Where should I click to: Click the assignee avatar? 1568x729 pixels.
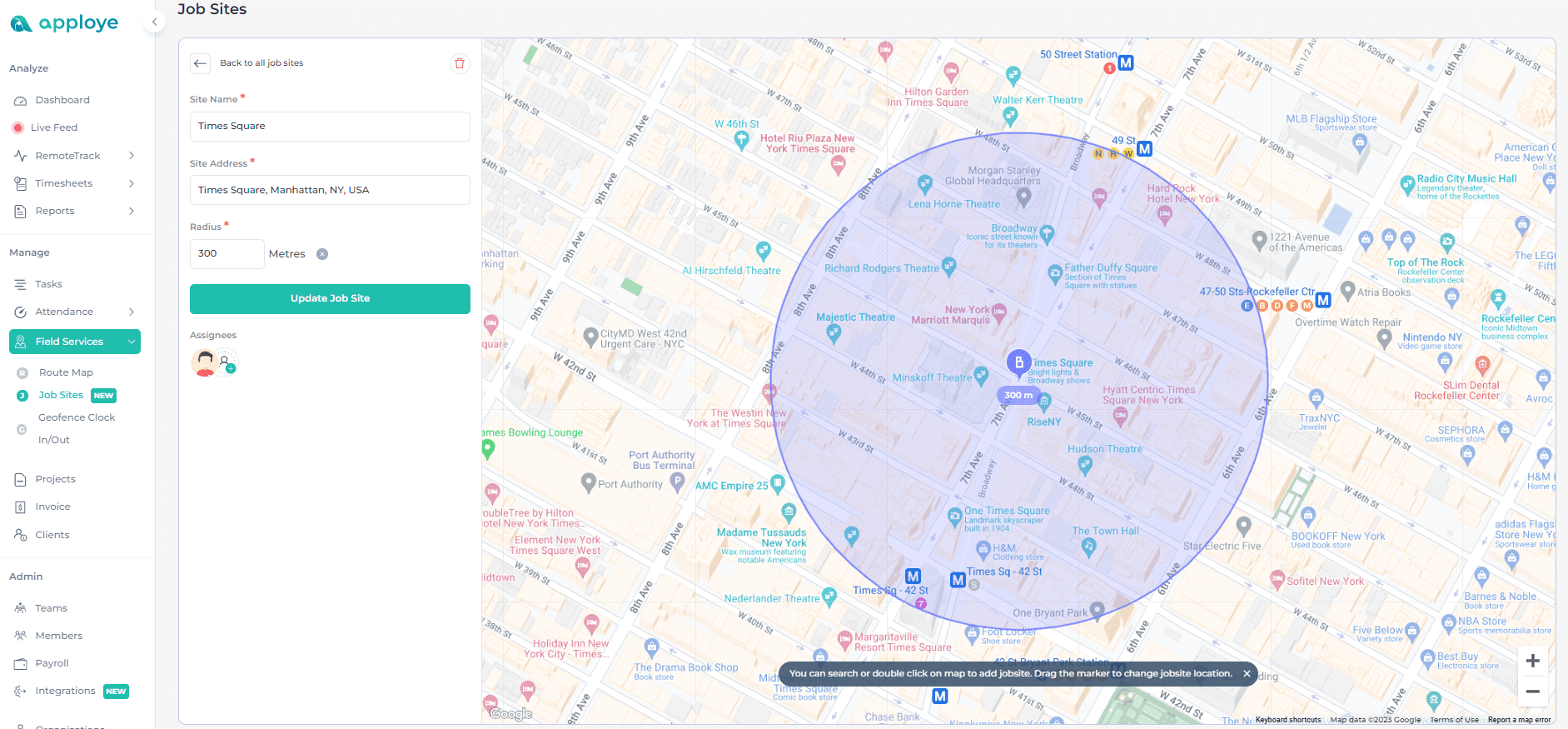(205, 362)
